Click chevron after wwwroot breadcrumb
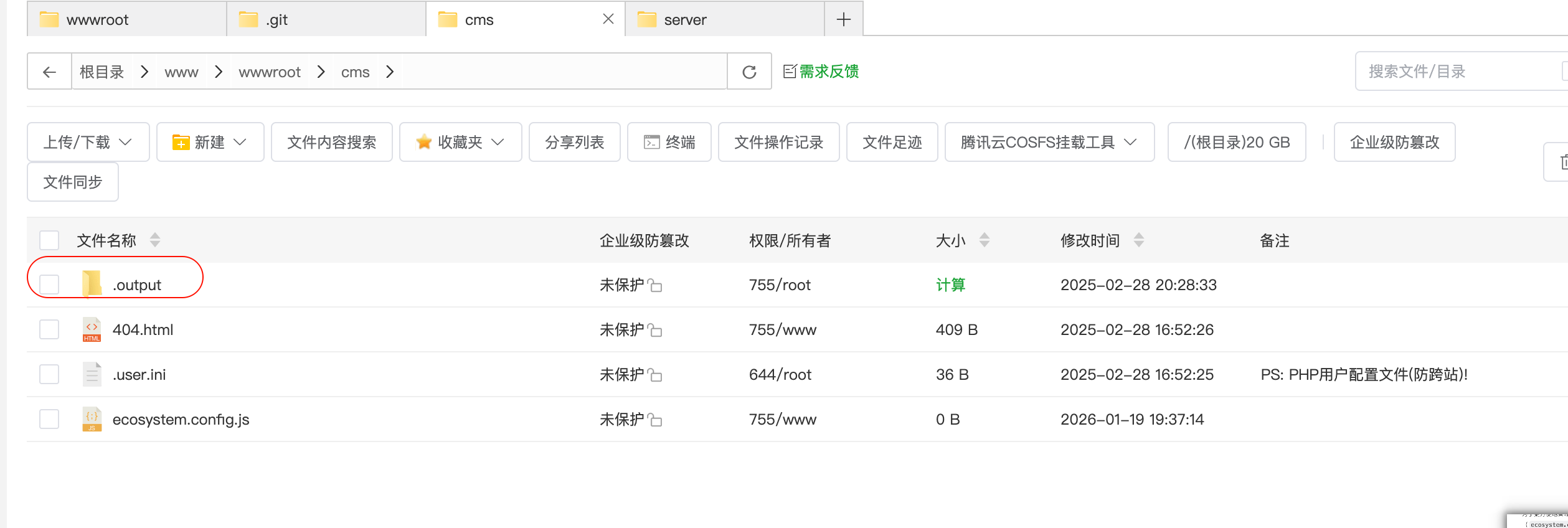Image resolution: width=1568 pixels, height=528 pixels. pos(321,72)
